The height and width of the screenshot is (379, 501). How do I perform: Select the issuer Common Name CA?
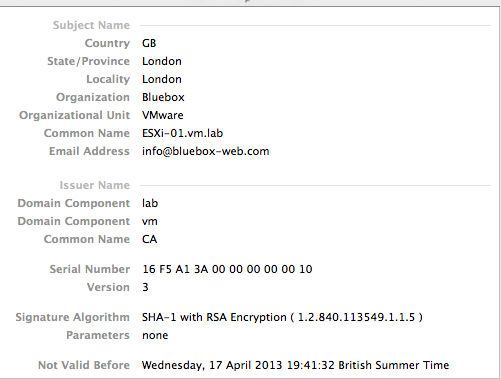pos(149,239)
